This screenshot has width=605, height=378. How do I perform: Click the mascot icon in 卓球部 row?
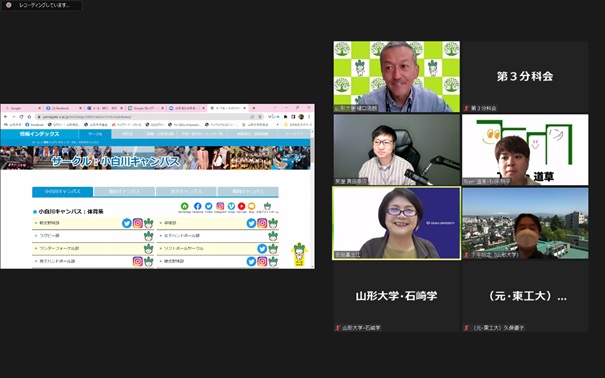tap(273, 223)
